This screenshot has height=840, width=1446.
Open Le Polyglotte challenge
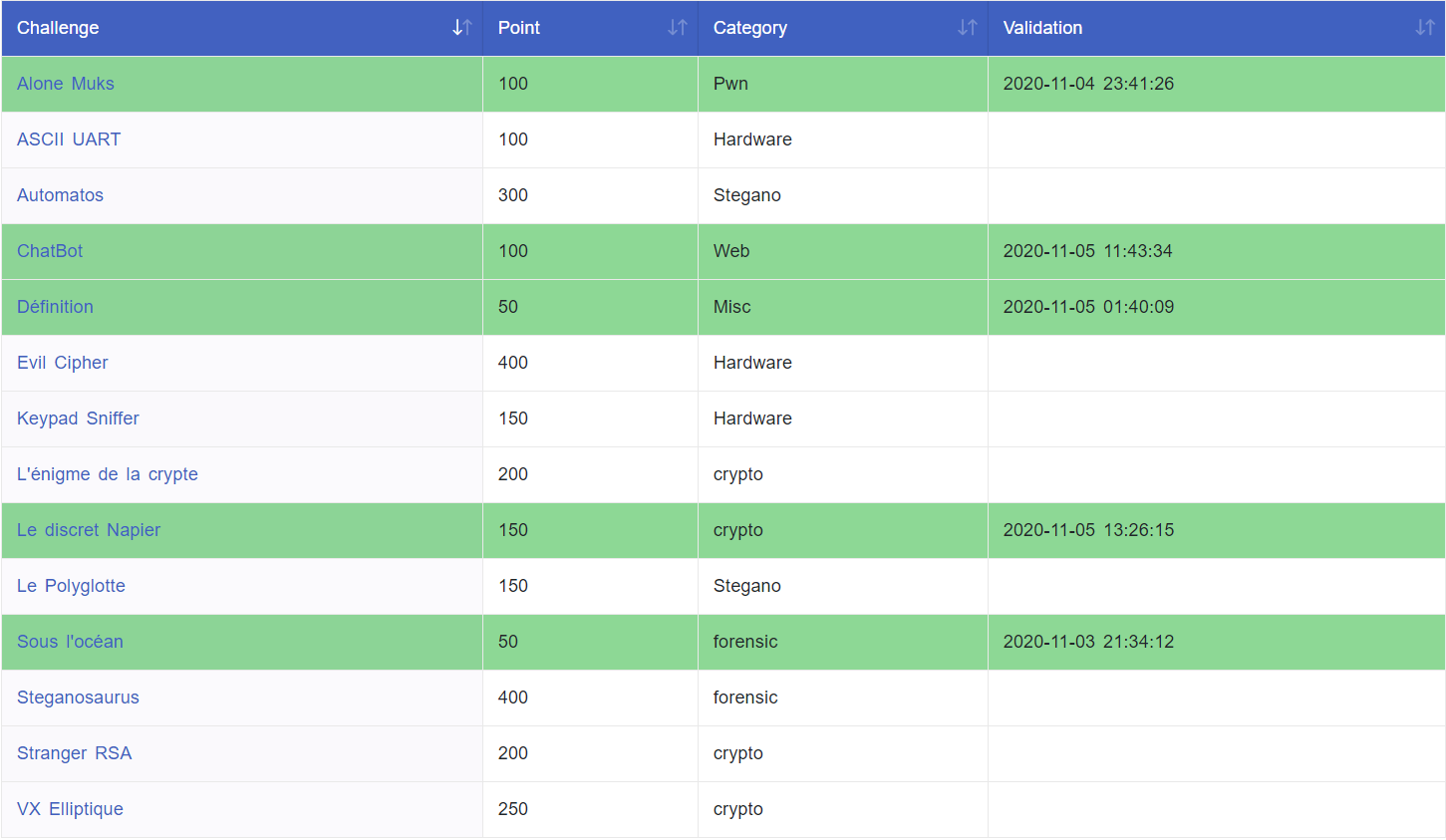pos(71,586)
